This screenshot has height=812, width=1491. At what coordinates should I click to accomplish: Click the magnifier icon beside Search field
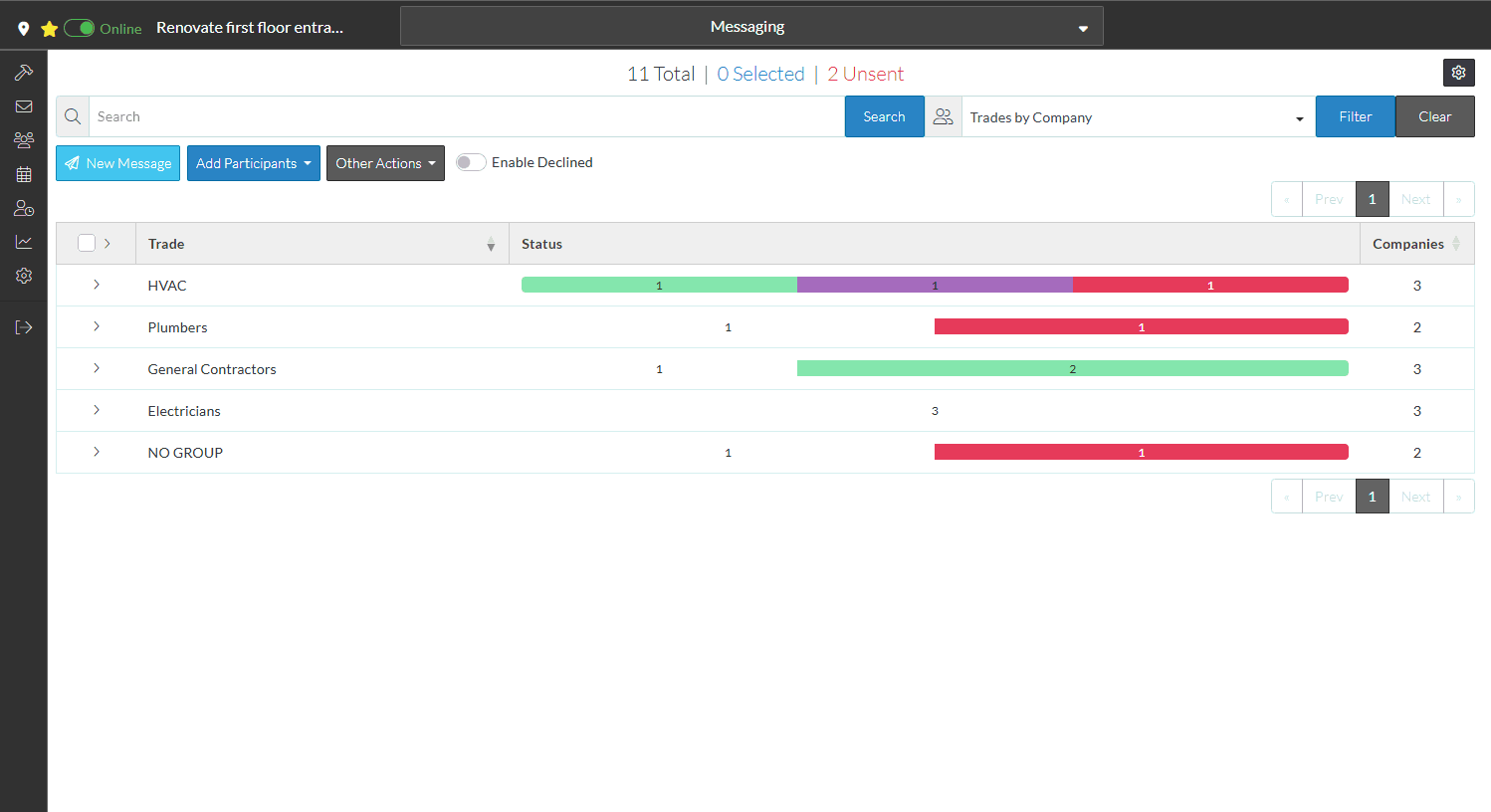(x=73, y=116)
